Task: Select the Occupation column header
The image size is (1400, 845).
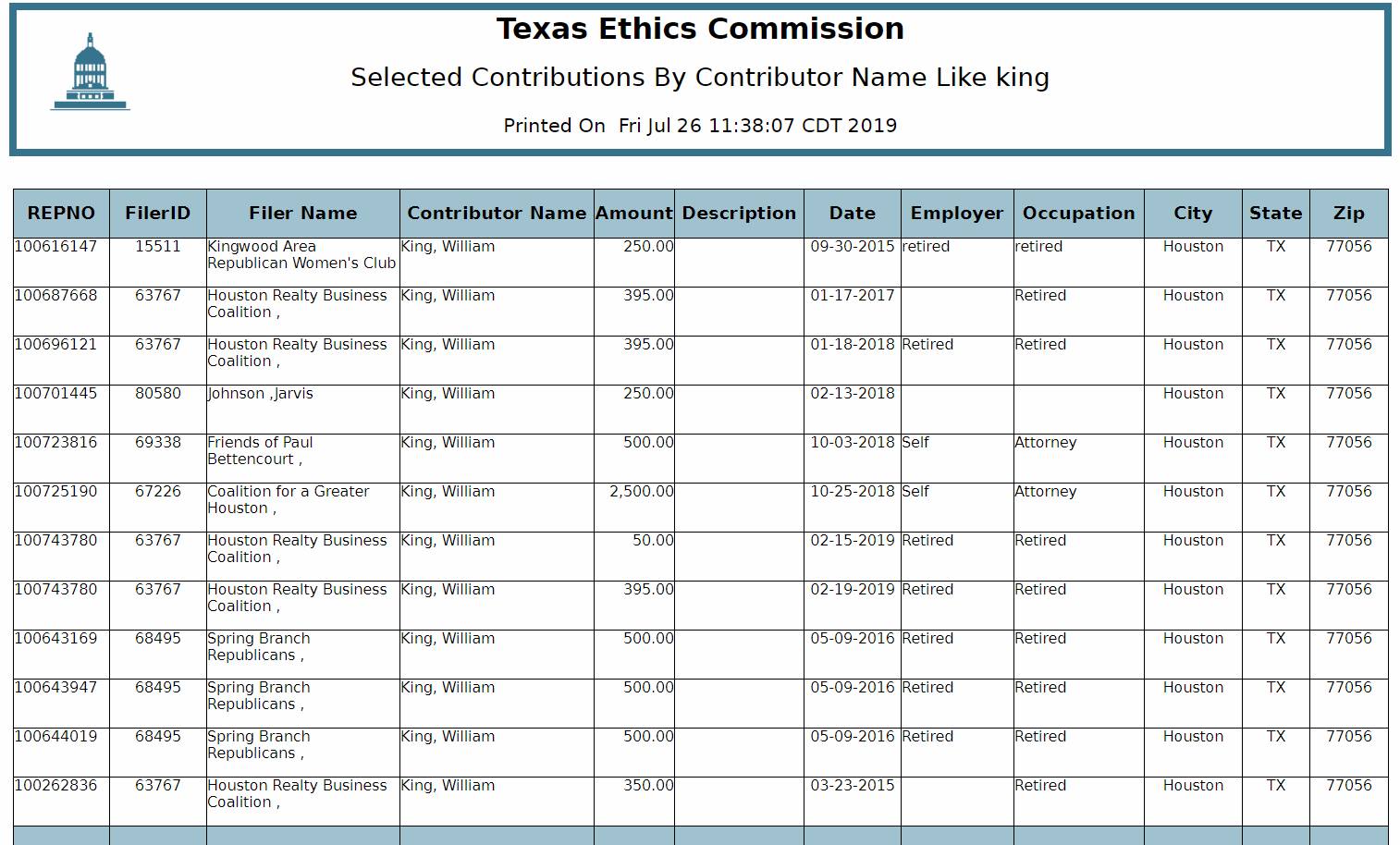Action: 1079,214
